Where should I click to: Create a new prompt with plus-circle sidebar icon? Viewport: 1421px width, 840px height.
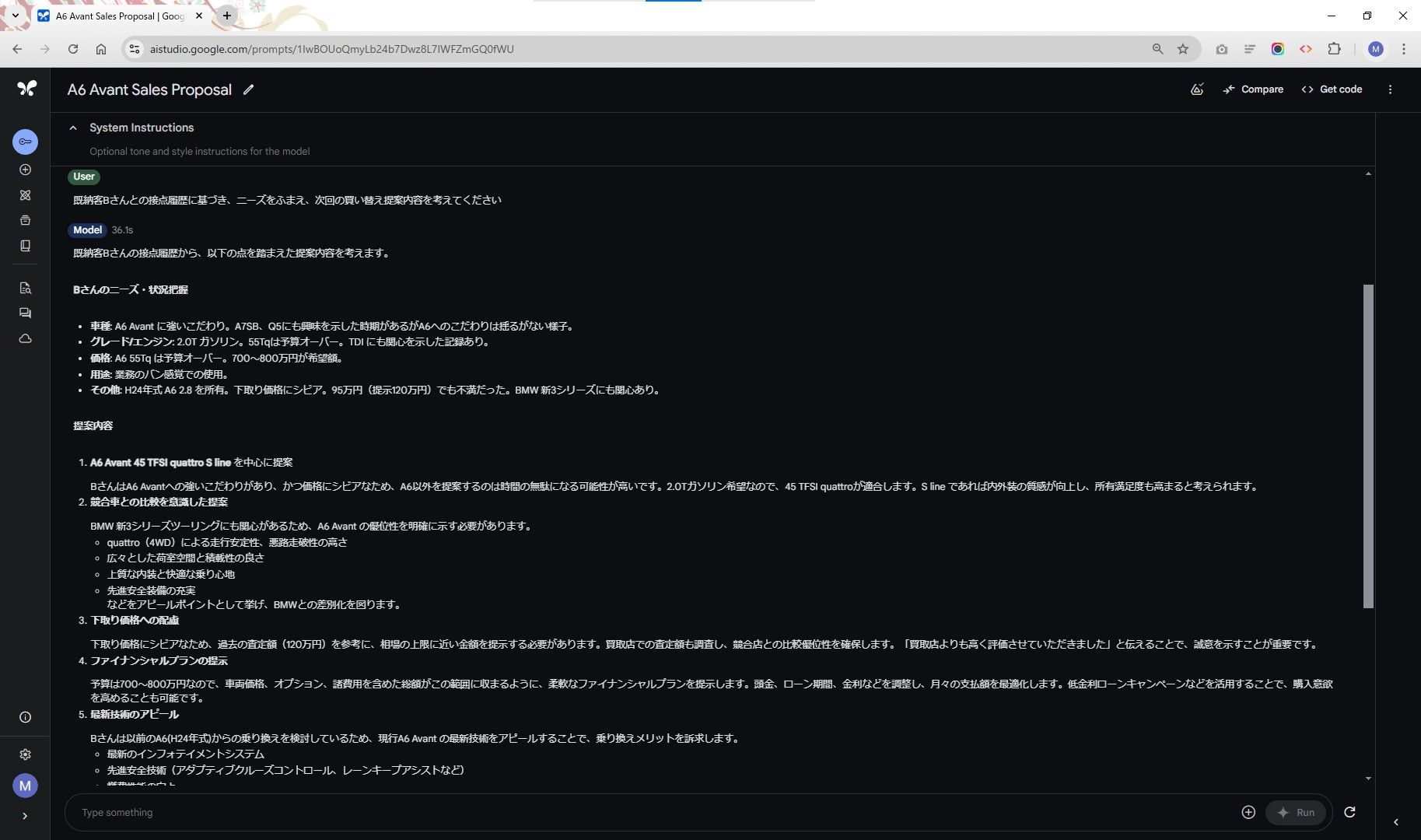25,170
